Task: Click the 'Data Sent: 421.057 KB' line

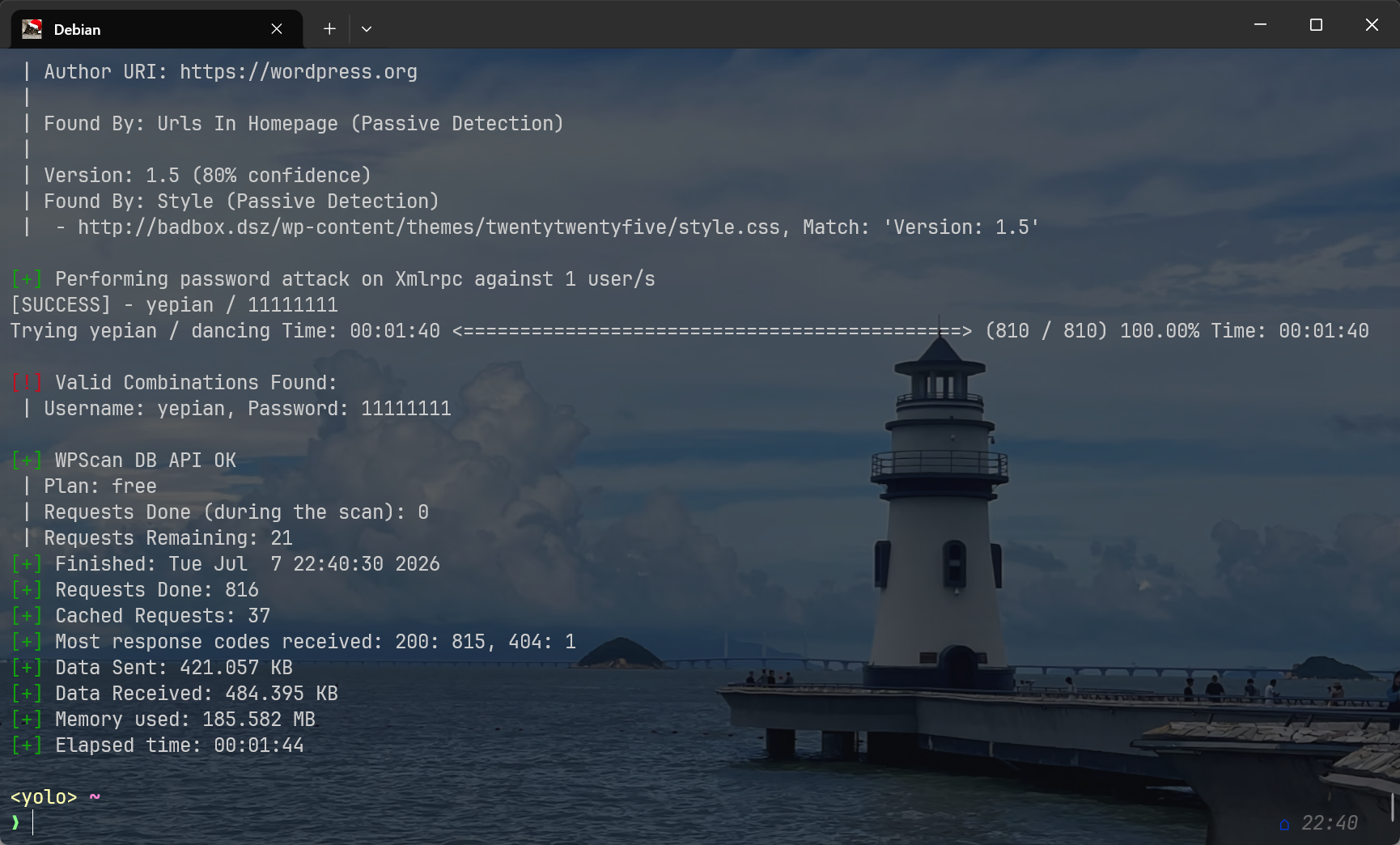Action: point(152,668)
